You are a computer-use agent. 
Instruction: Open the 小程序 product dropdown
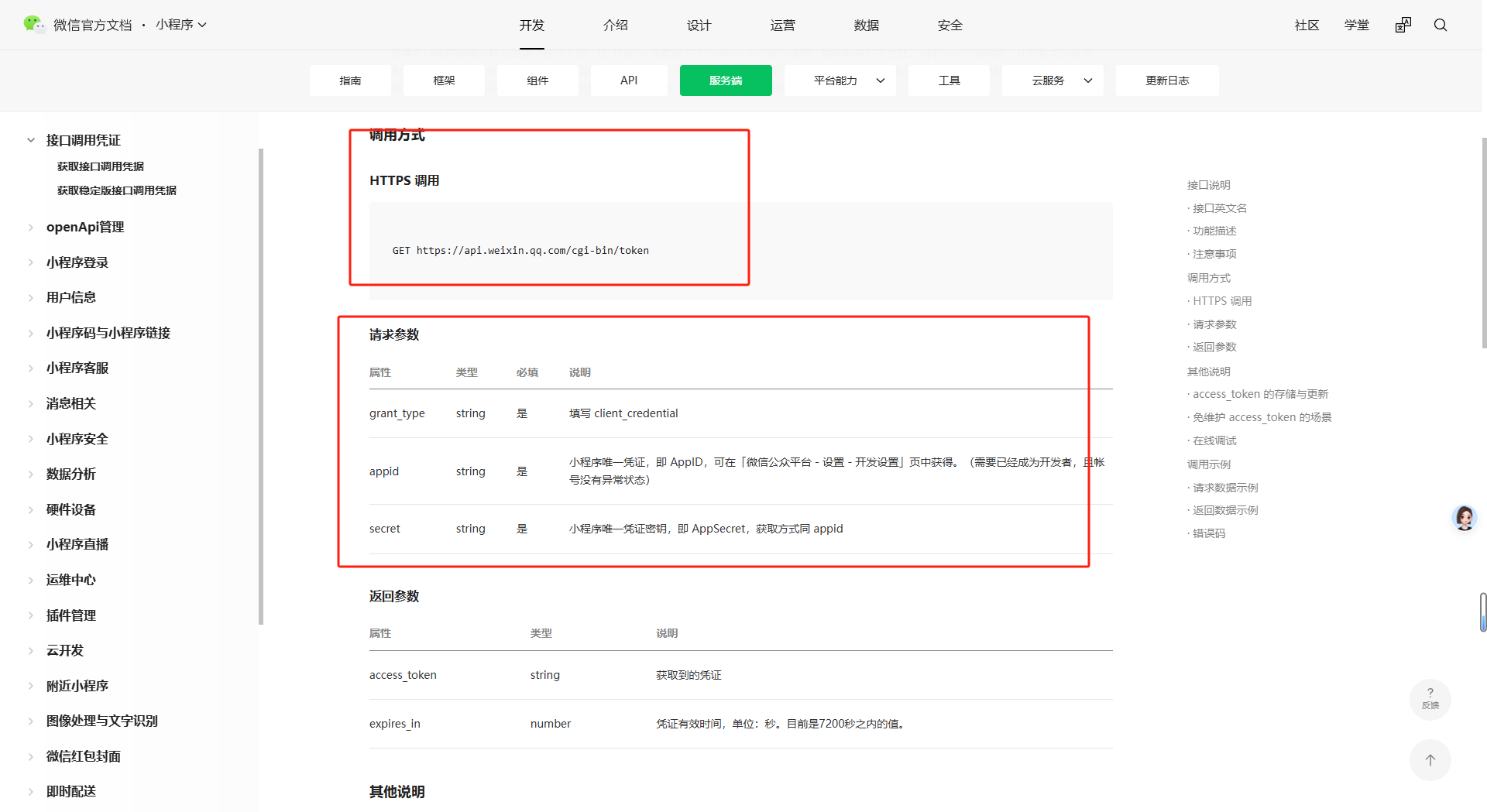coord(181,25)
